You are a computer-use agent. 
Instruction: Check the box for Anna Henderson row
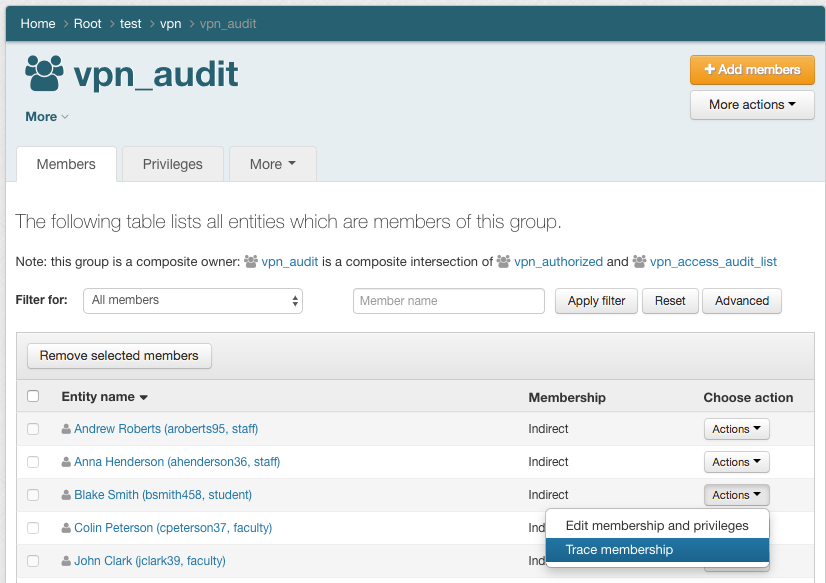click(33, 462)
